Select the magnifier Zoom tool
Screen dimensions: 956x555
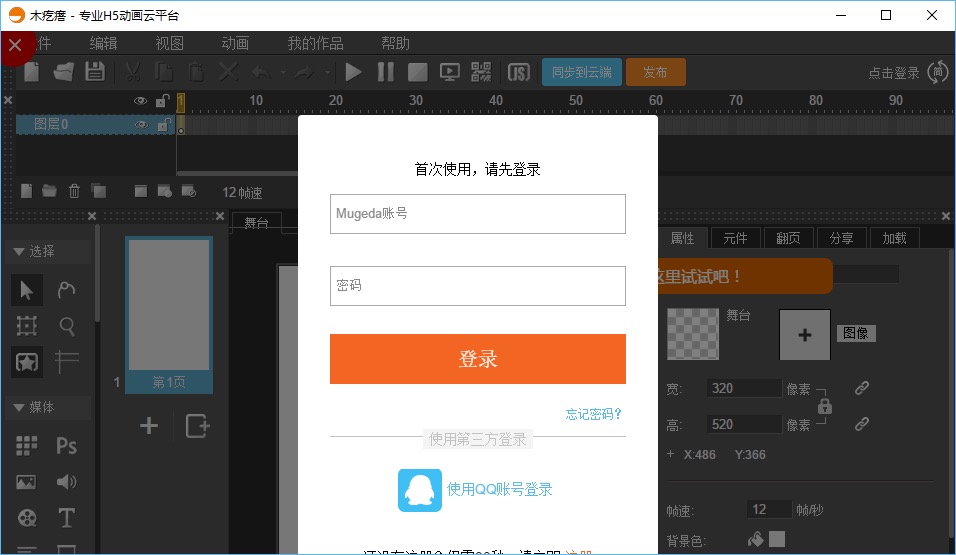67,326
